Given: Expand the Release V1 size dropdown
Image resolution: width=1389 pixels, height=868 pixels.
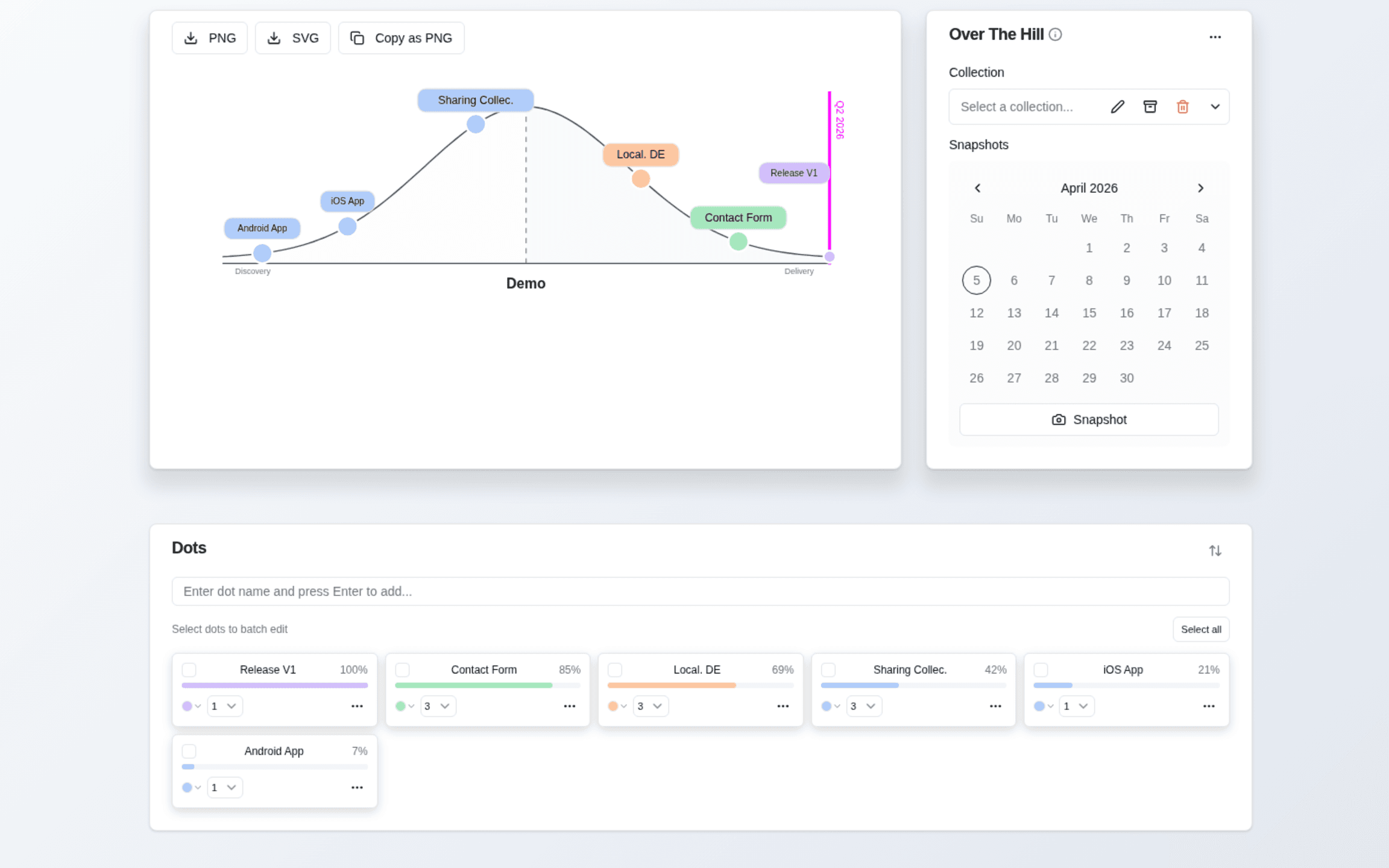Looking at the screenshot, I should tap(225, 706).
